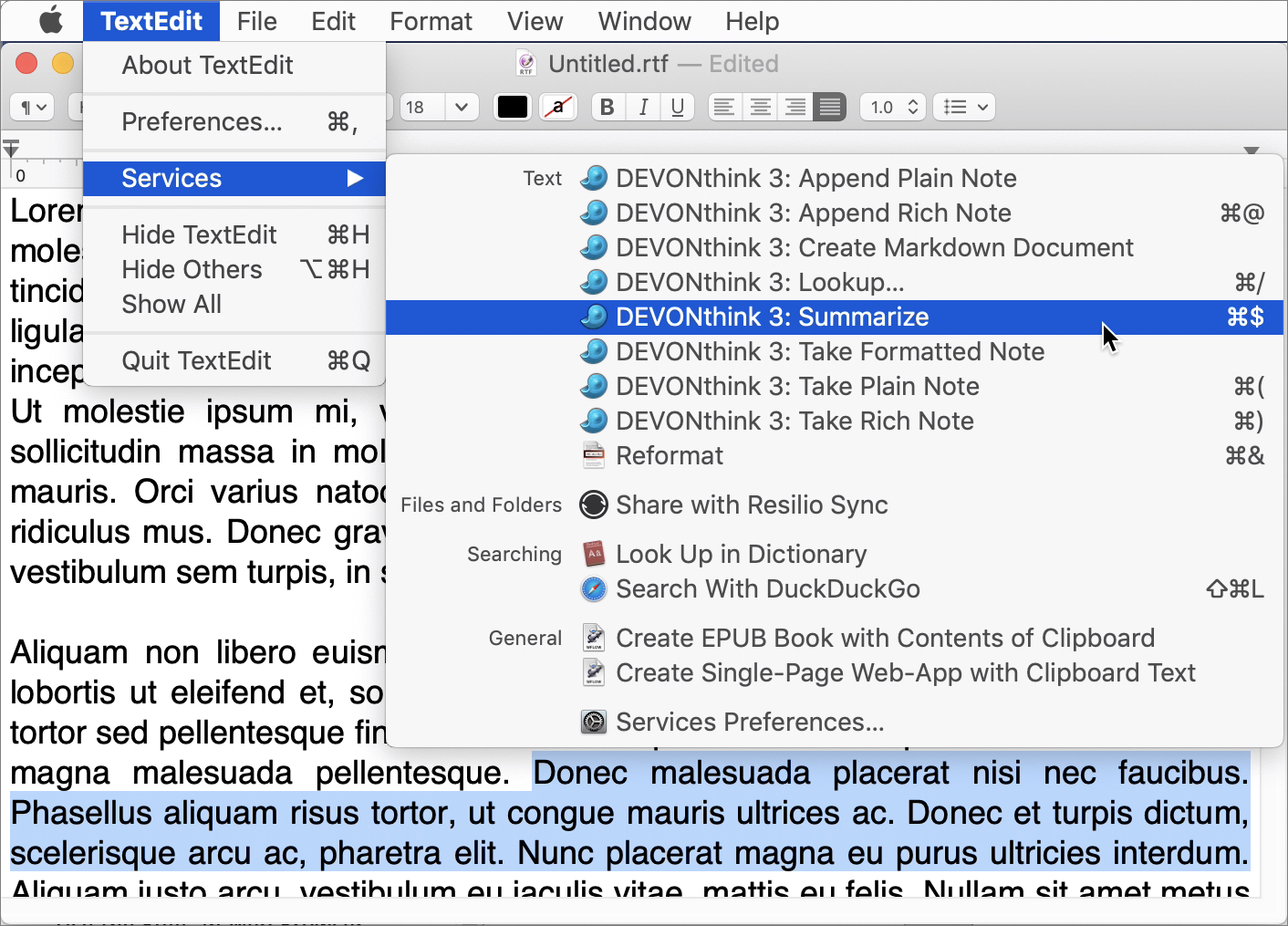
Task: Click Resilio Sync share icon
Action: [x=594, y=505]
